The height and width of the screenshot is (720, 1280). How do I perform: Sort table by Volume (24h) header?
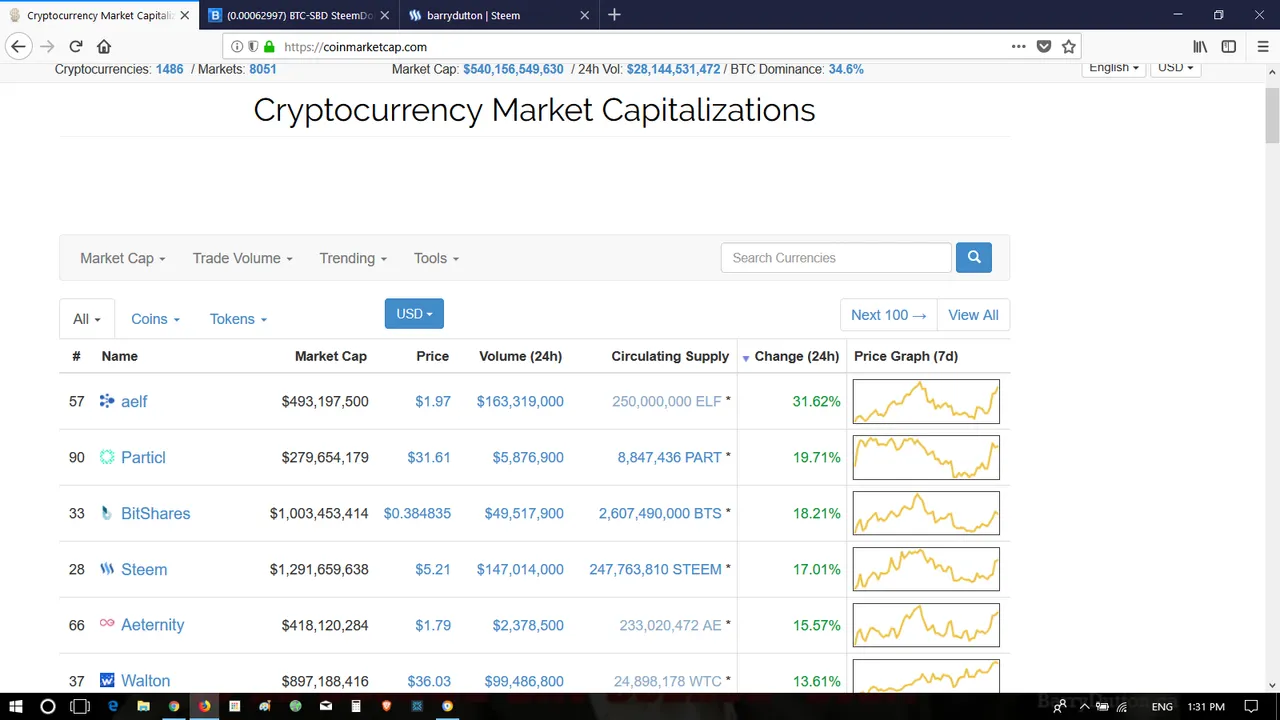(x=520, y=356)
